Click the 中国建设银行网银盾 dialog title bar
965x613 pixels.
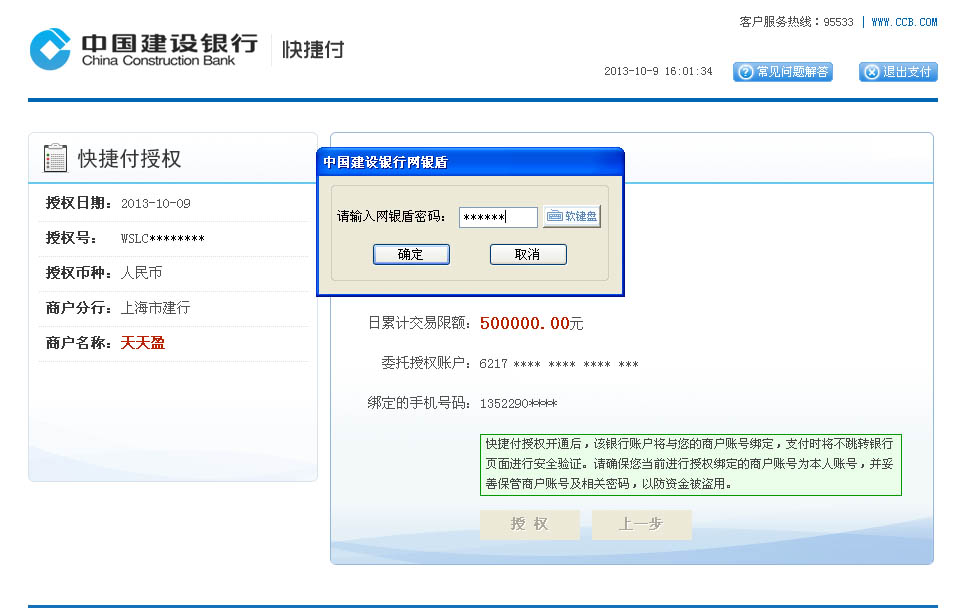pos(470,162)
